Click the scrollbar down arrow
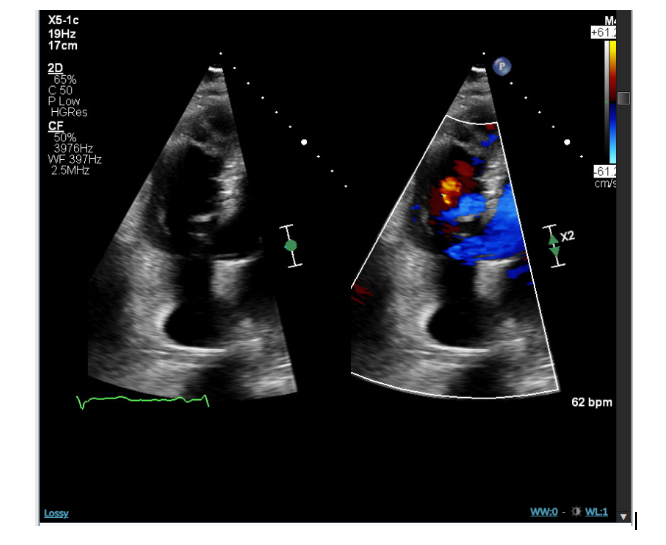The image size is (666, 545). [x=623, y=517]
